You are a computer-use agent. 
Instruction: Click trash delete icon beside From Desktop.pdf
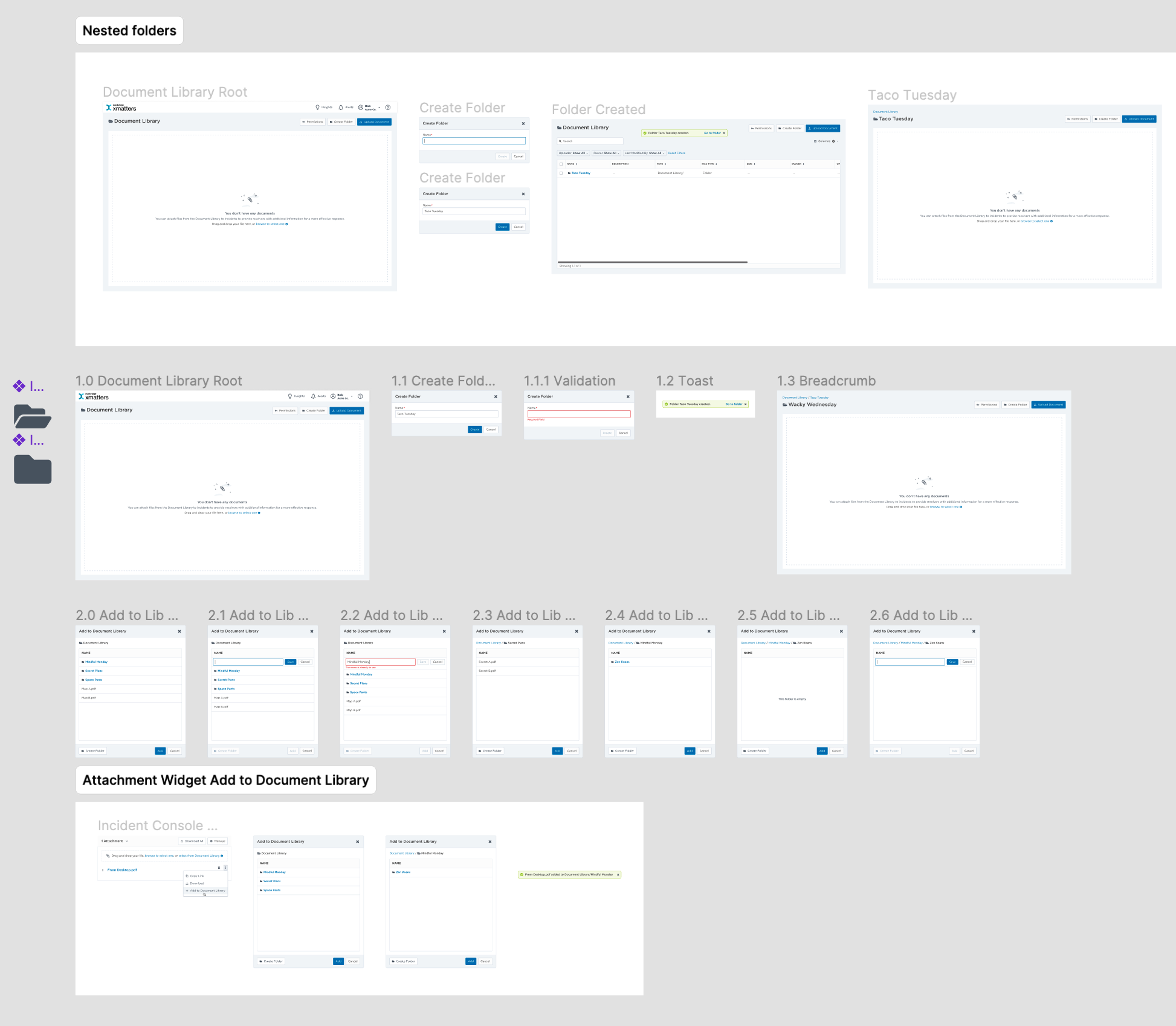[219, 868]
